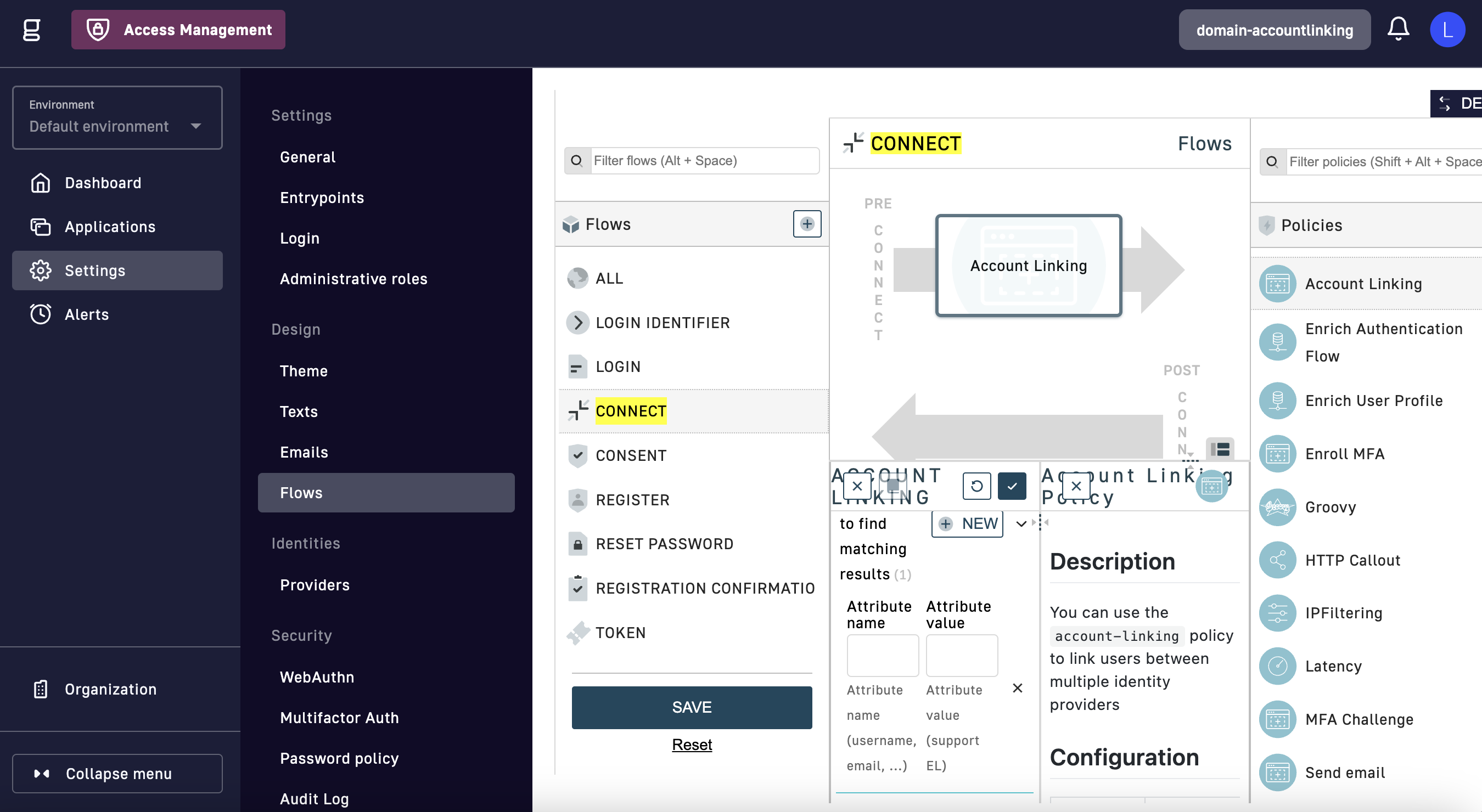The width and height of the screenshot is (1482, 812).
Task: Reset the policy form with undo icon
Action: pyautogui.click(x=976, y=487)
